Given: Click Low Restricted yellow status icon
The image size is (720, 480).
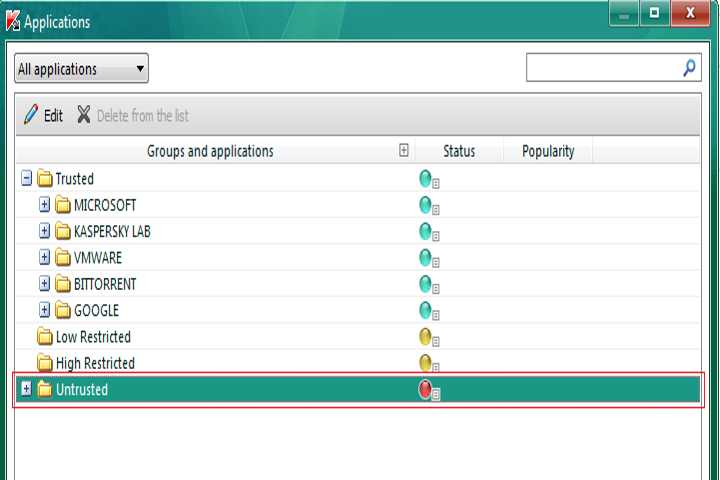Looking at the screenshot, I should click(429, 337).
